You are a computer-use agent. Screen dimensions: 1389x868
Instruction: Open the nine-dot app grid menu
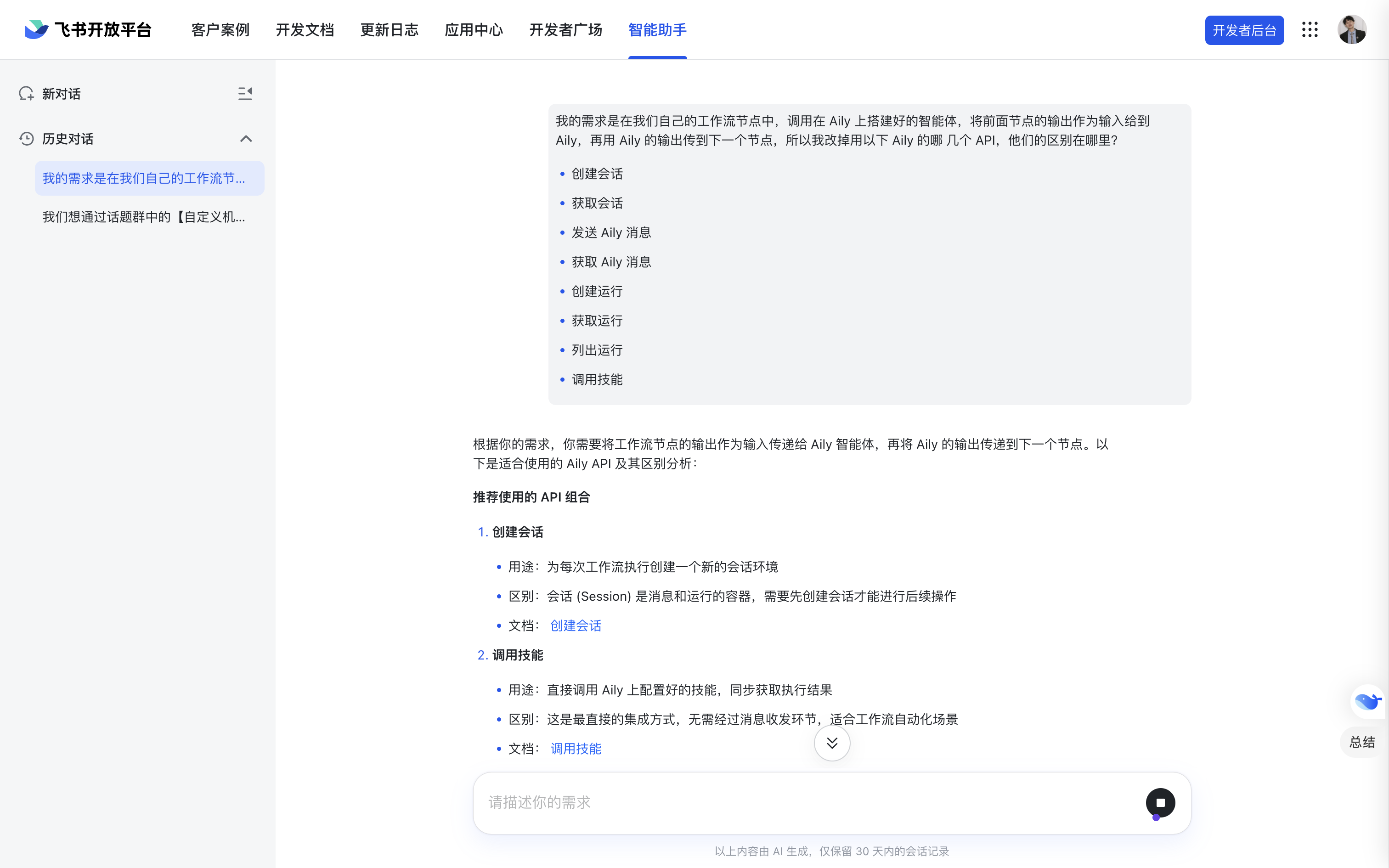(1309, 30)
